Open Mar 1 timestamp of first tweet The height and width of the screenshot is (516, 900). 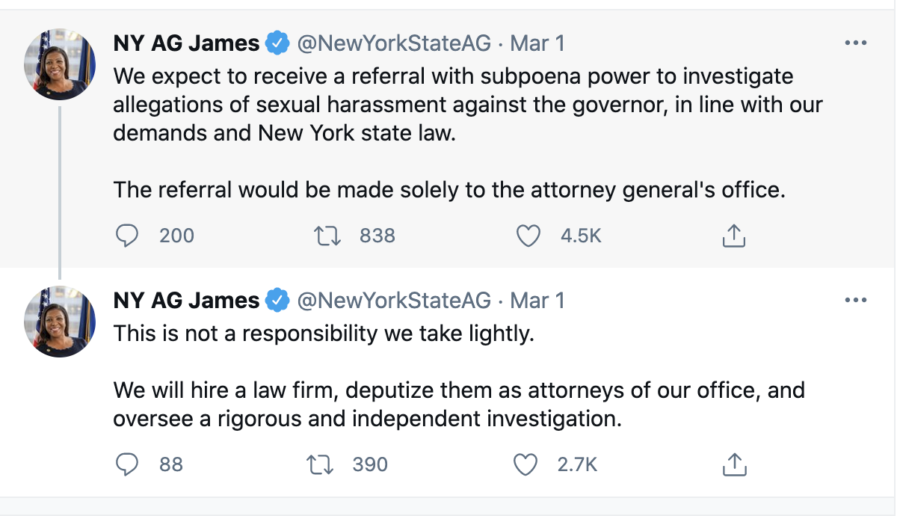click(537, 44)
